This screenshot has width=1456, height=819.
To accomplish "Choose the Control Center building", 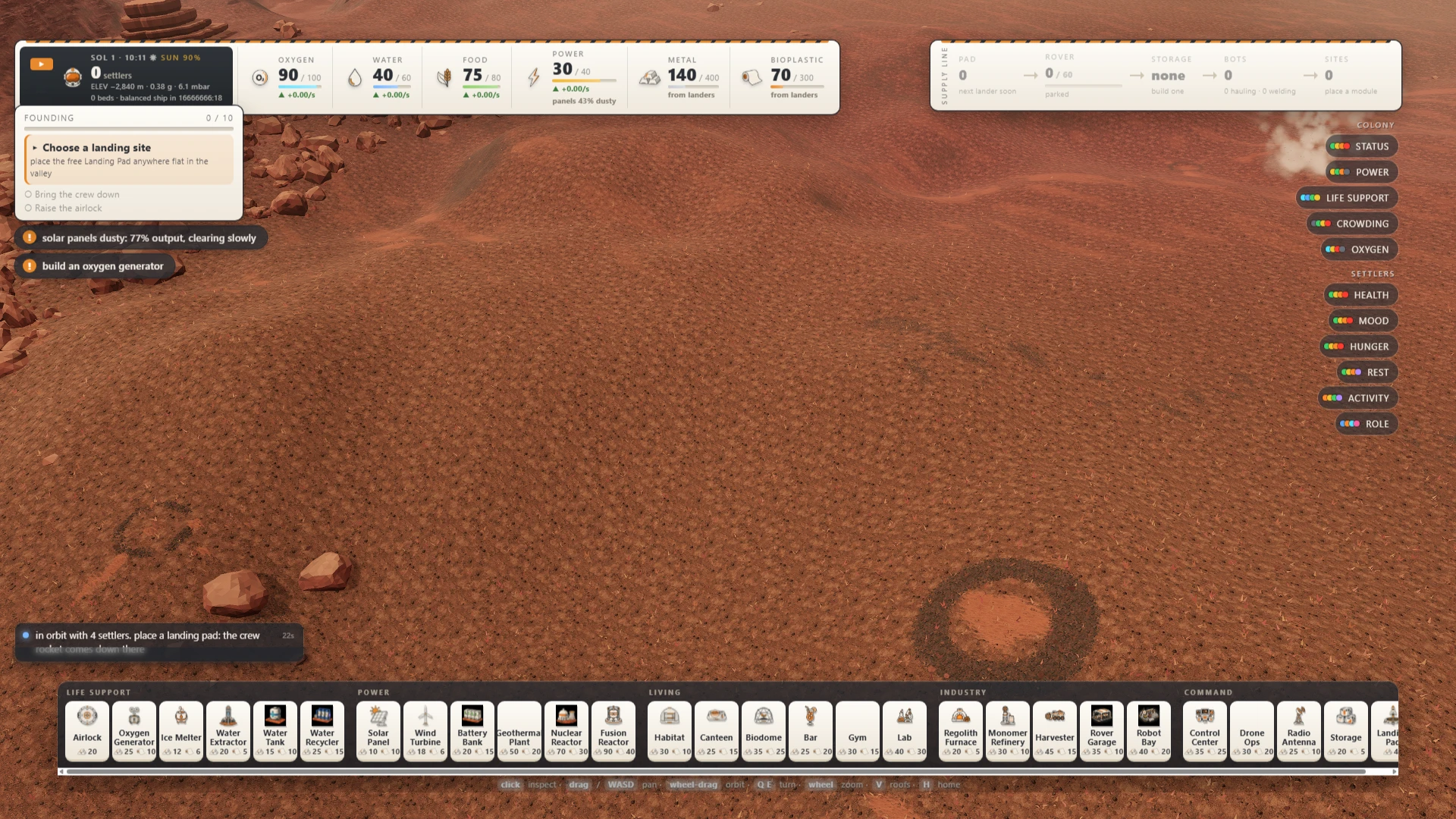I will (x=1205, y=730).
